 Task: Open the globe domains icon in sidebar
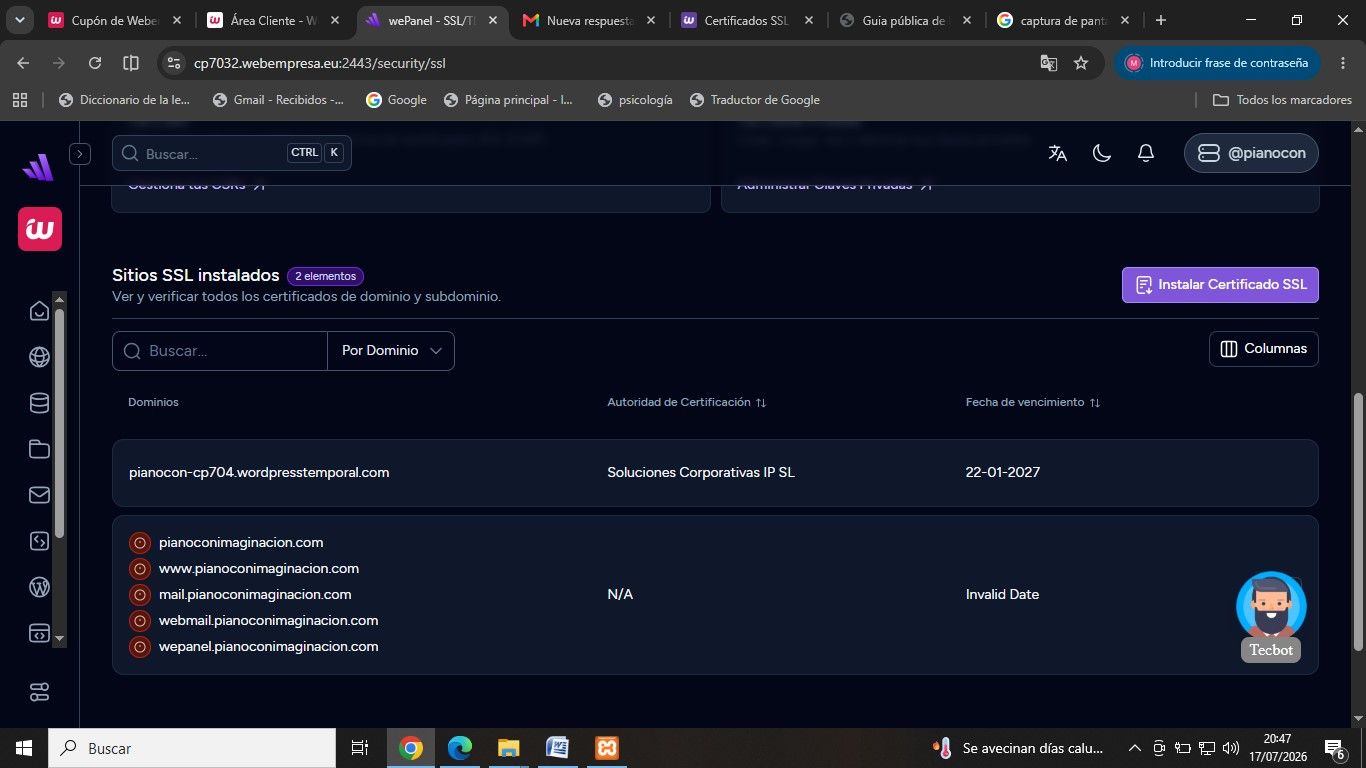point(39,357)
